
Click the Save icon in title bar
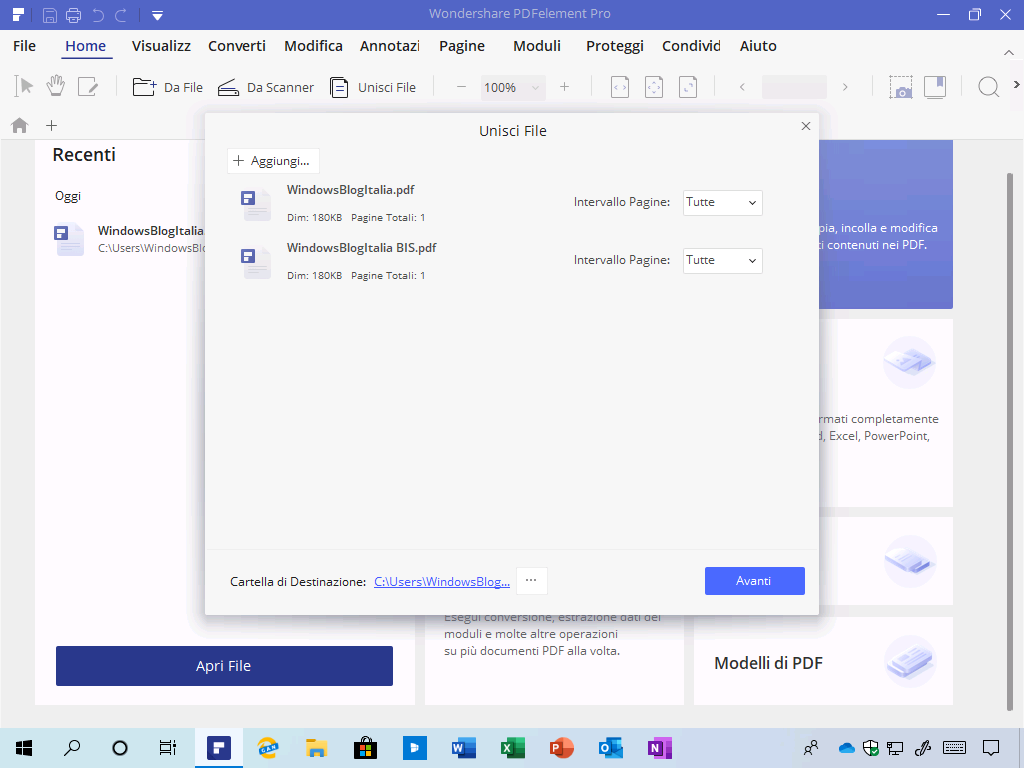coord(50,14)
